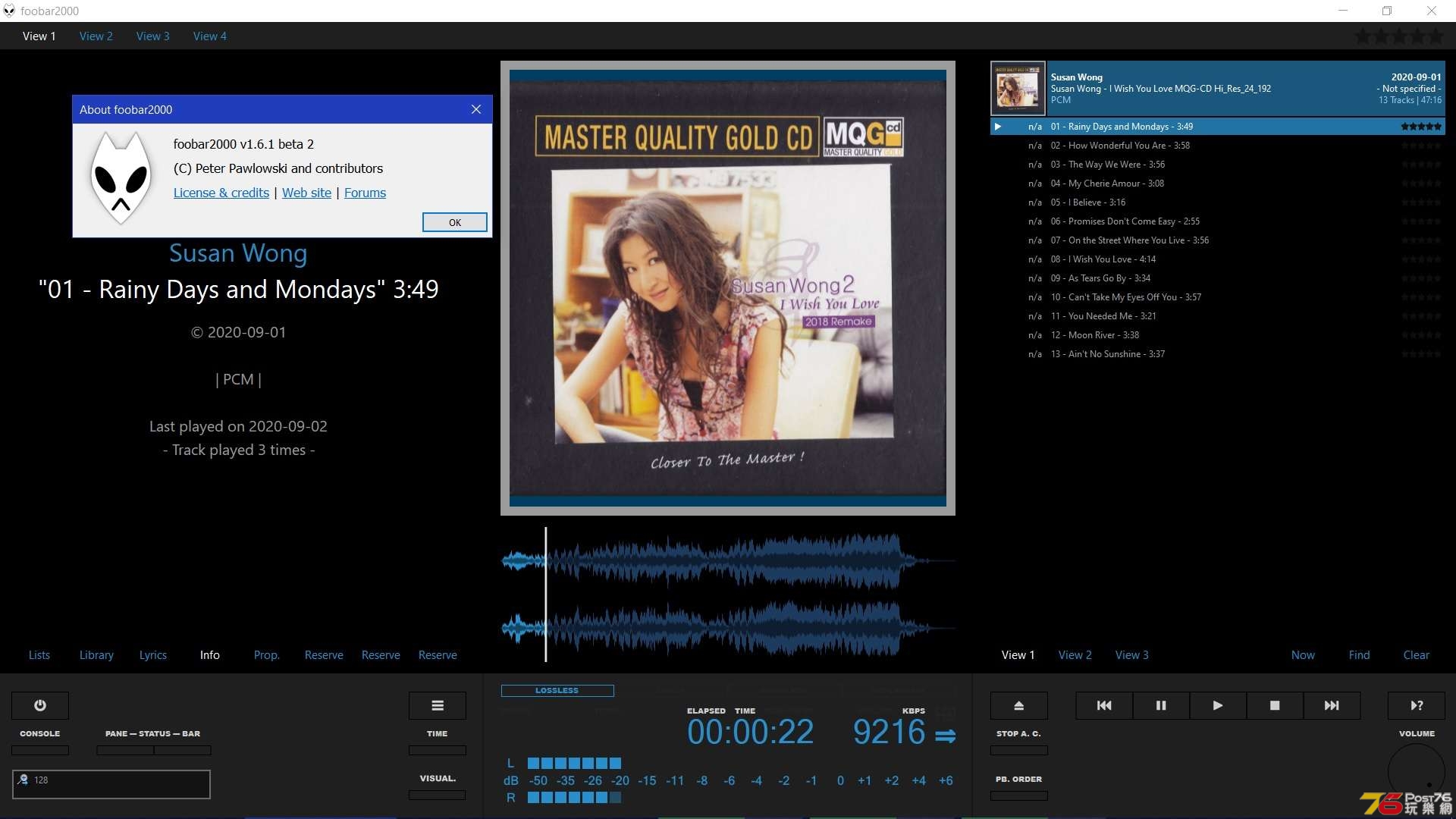Click Now in the playlist panel footer
The width and height of the screenshot is (1456, 819).
coord(1303,654)
